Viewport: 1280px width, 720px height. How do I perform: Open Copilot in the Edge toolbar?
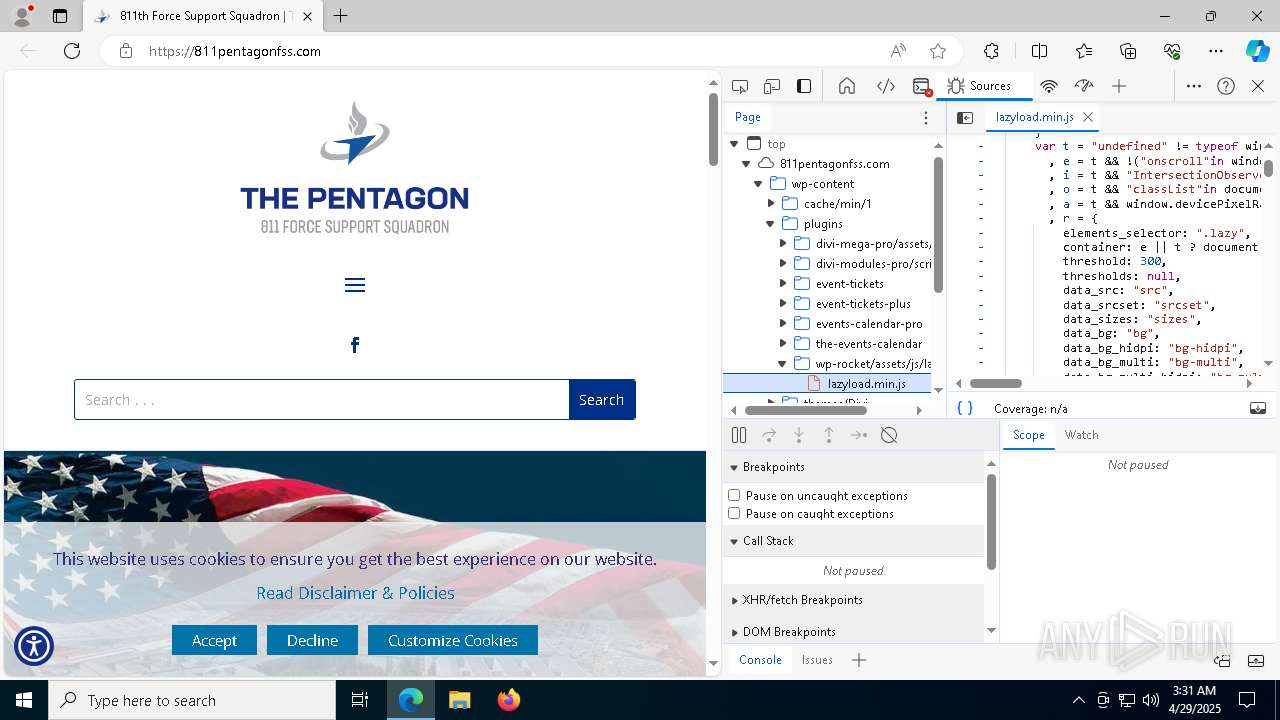1257,51
